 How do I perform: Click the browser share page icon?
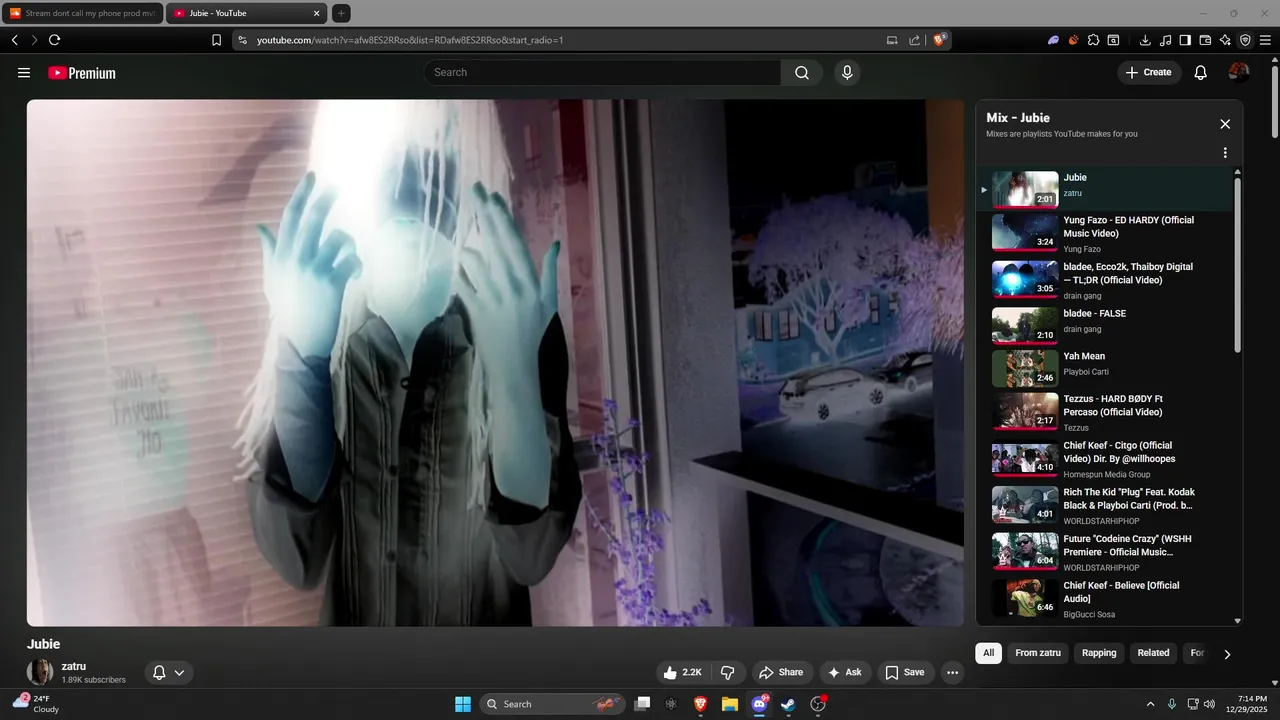click(915, 40)
